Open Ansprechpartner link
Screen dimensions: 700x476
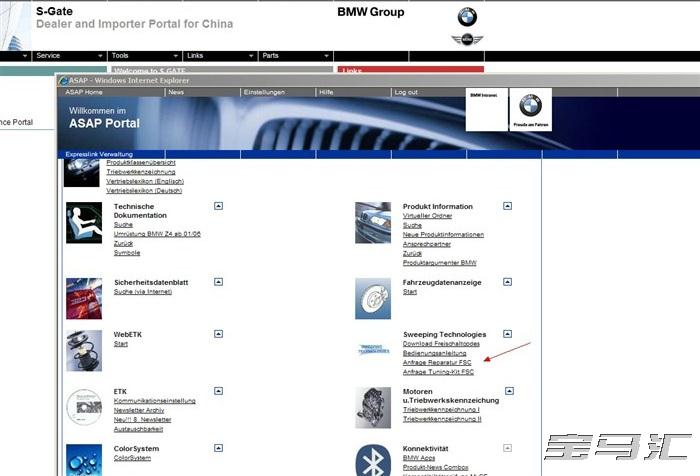click(x=427, y=244)
